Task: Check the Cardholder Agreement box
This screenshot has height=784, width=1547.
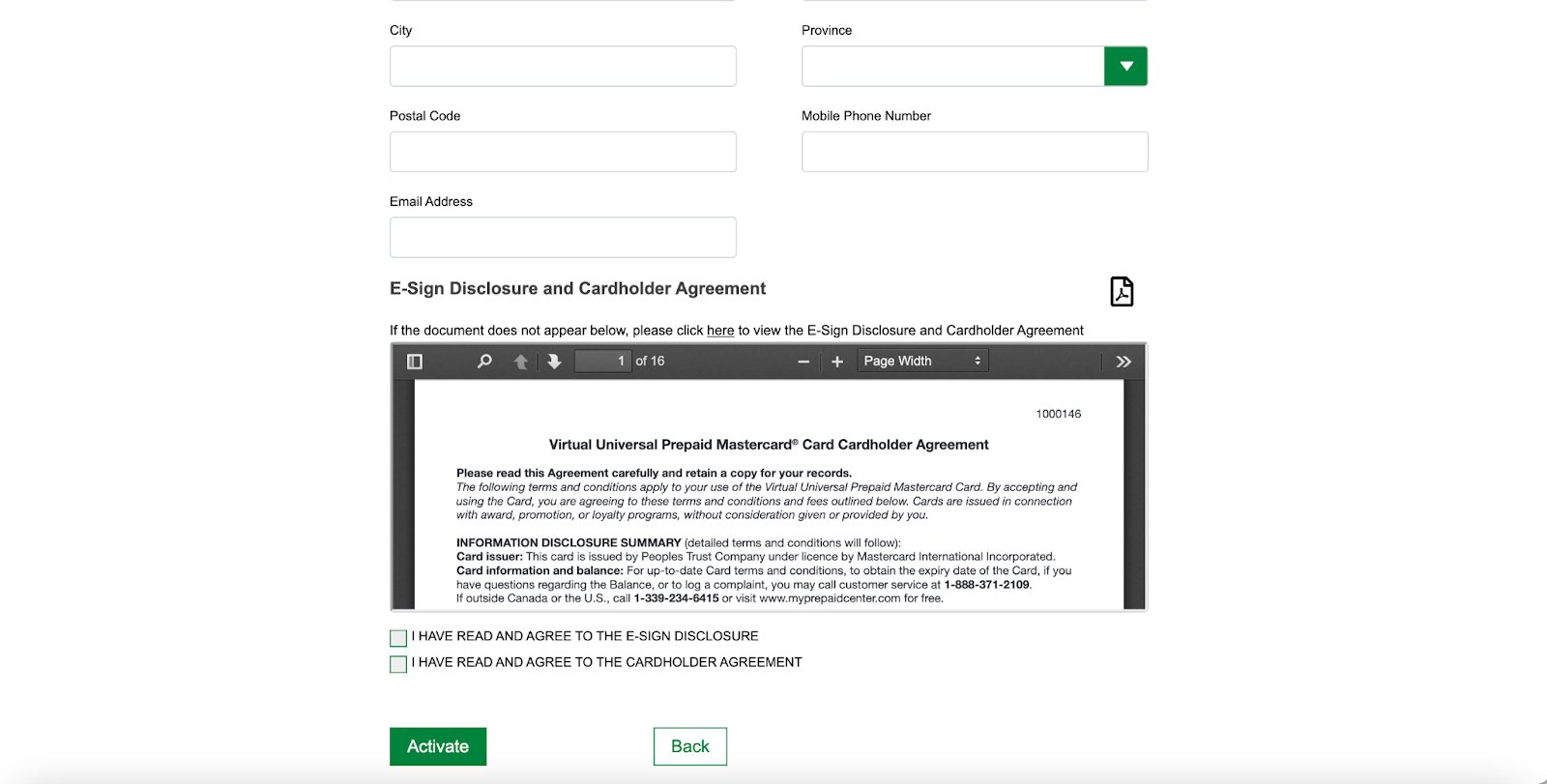Action: (x=398, y=664)
